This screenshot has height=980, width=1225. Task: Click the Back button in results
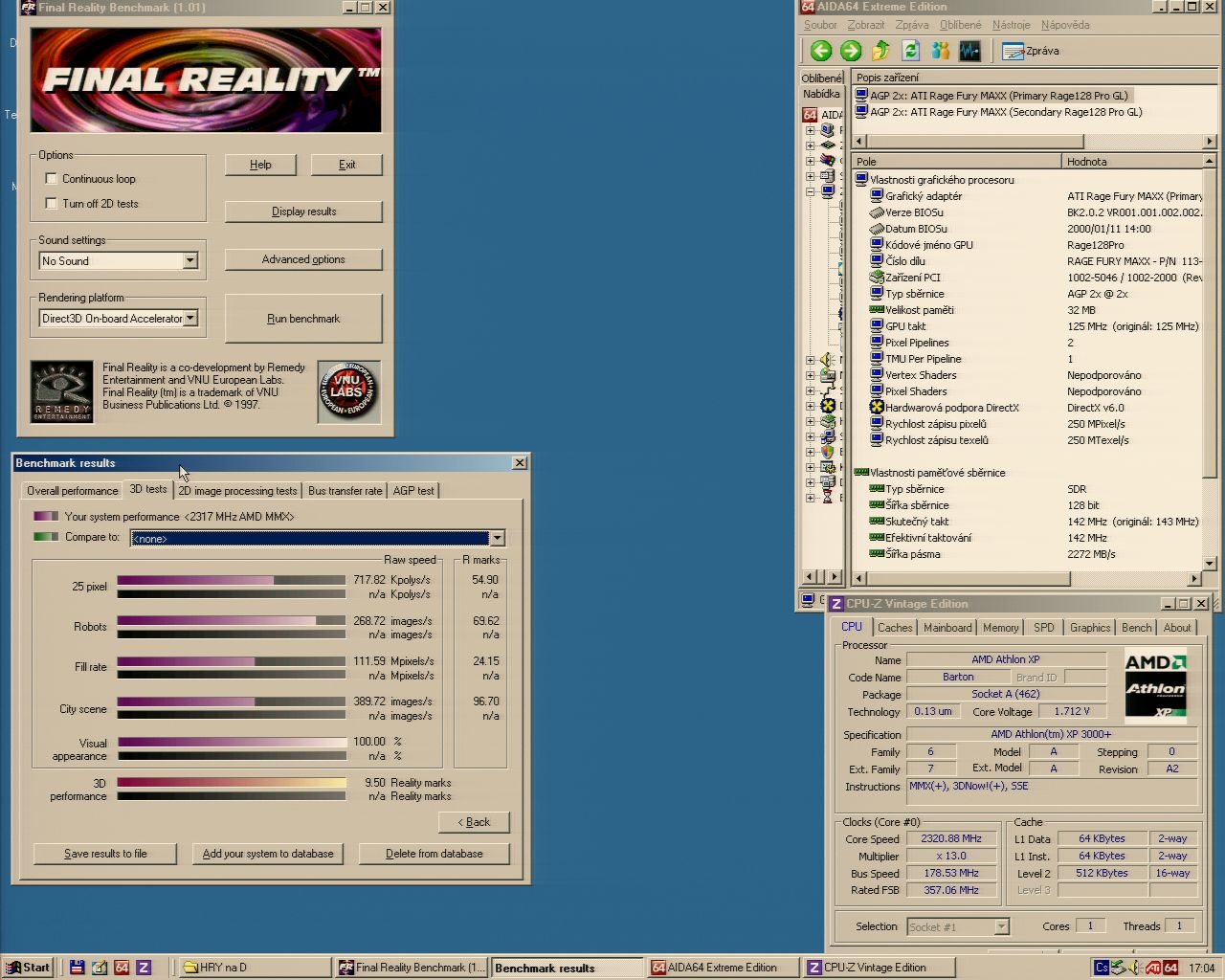coord(474,822)
